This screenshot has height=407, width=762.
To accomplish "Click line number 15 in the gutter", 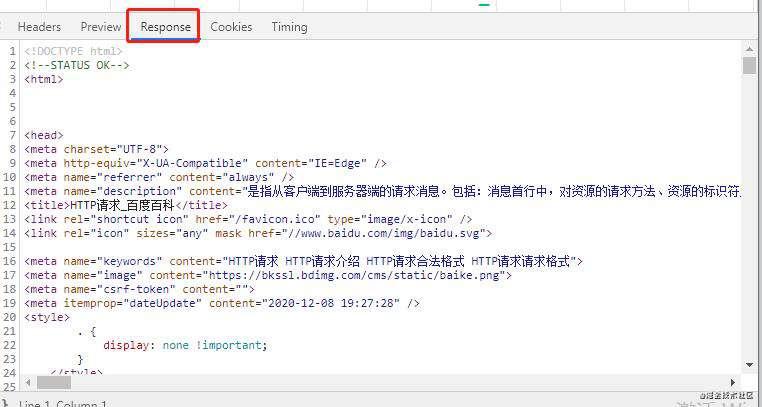I will [x=9, y=247].
